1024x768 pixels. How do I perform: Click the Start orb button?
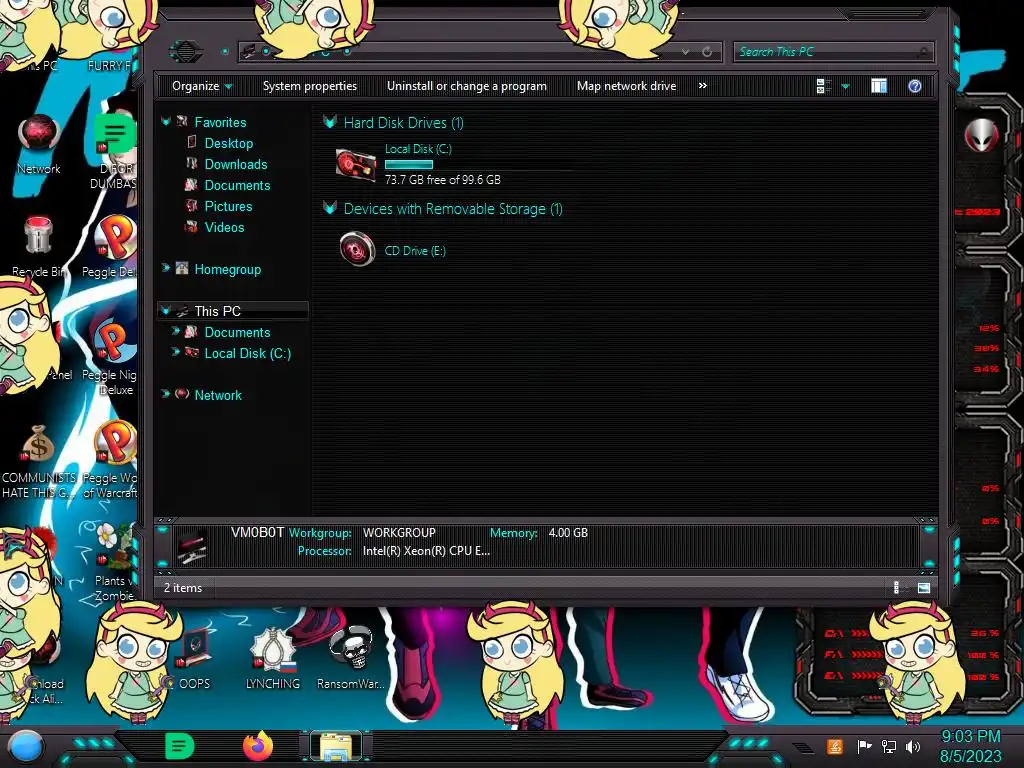coord(26,746)
